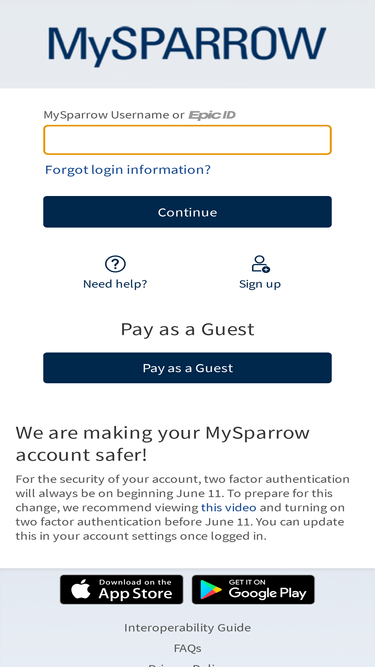Click the Apple logo in App Store badge
375x667 pixels.
81,590
